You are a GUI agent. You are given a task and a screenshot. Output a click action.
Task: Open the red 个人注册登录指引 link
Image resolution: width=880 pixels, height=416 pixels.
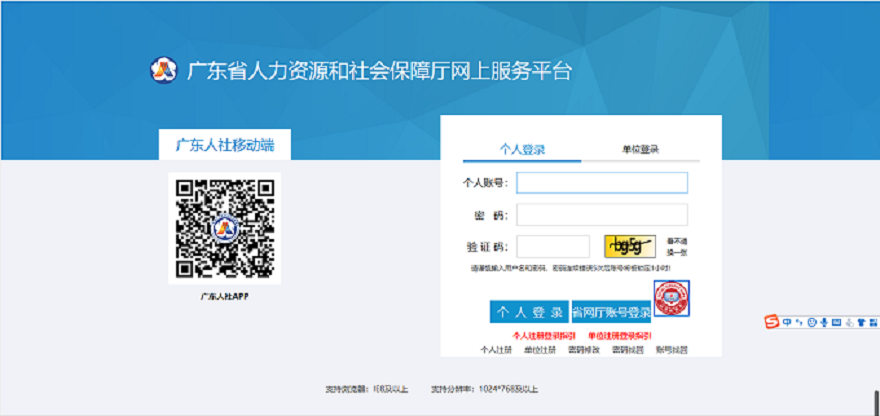coord(544,336)
